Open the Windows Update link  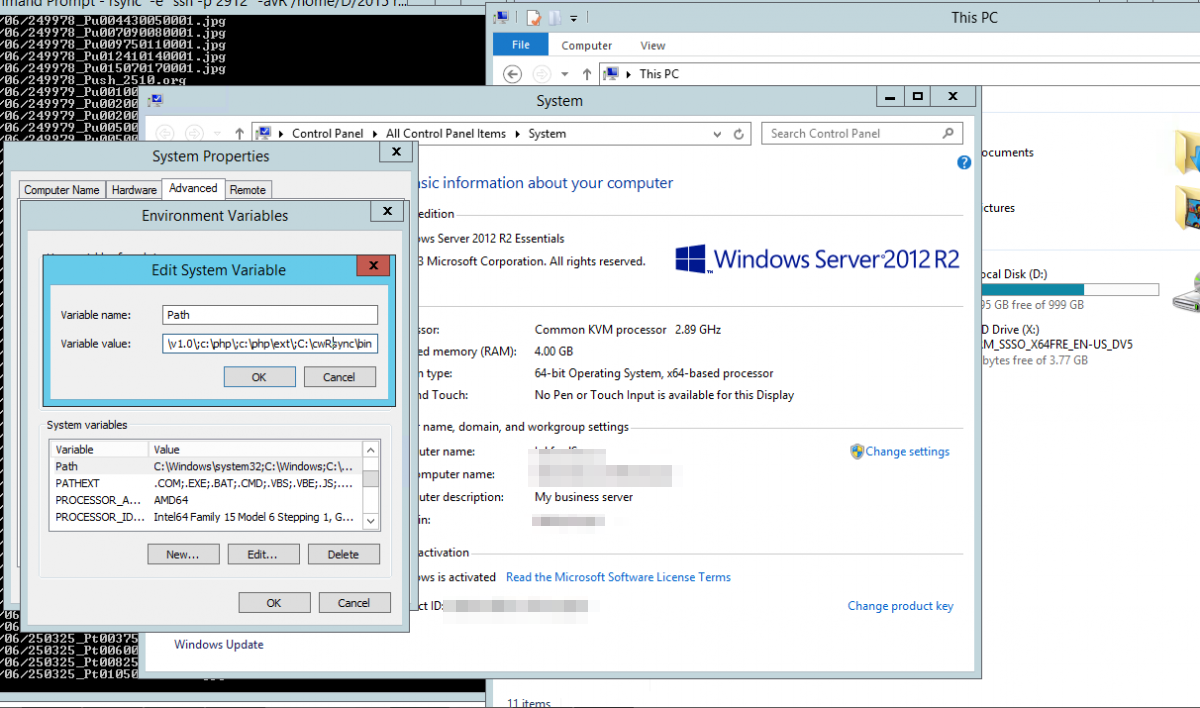(219, 645)
